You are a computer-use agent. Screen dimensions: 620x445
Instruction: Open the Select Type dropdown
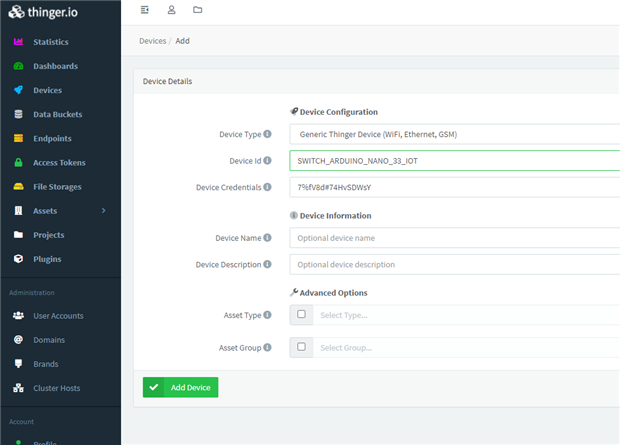[467, 315]
